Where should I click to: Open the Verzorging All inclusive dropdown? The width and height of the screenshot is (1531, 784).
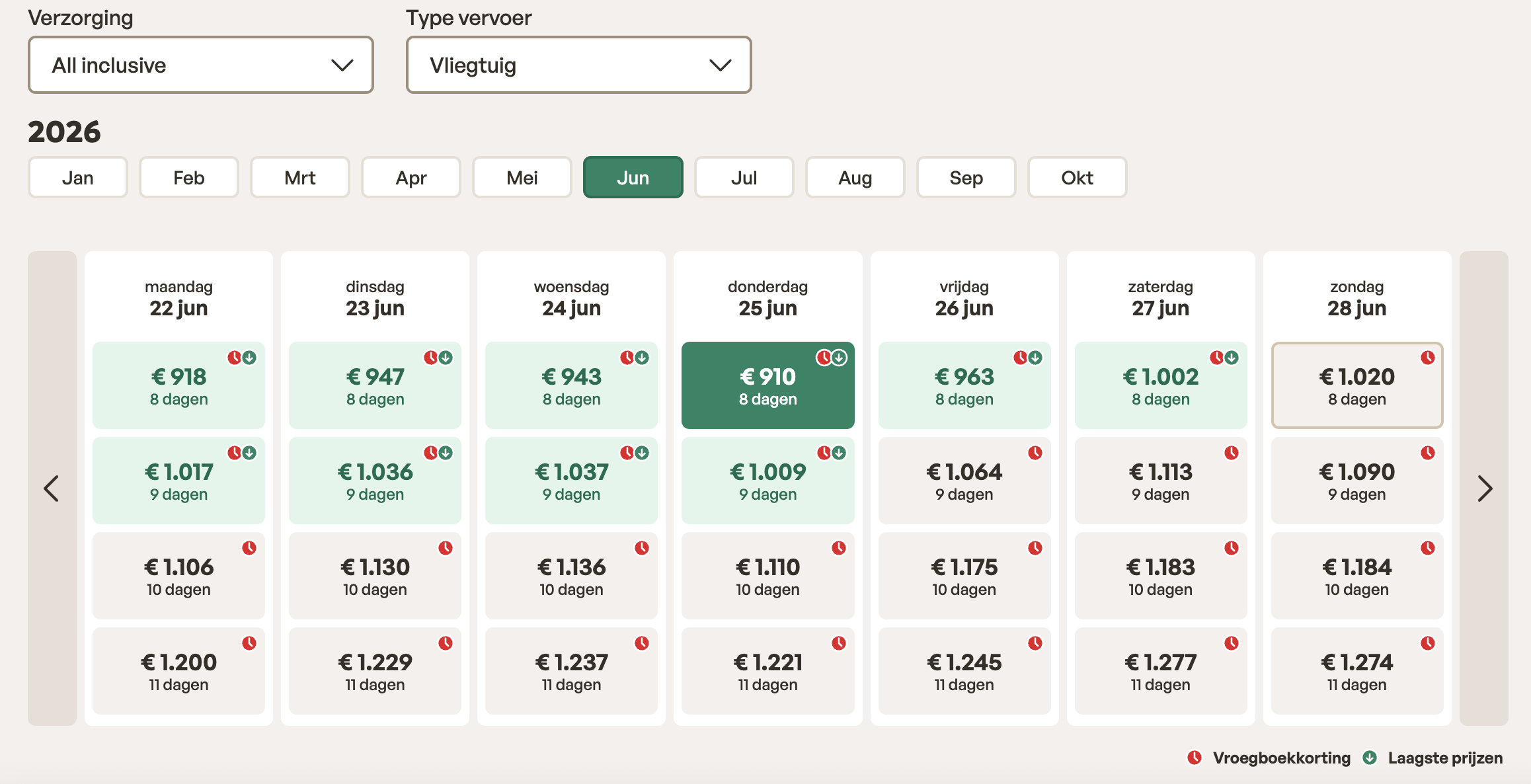click(201, 65)
